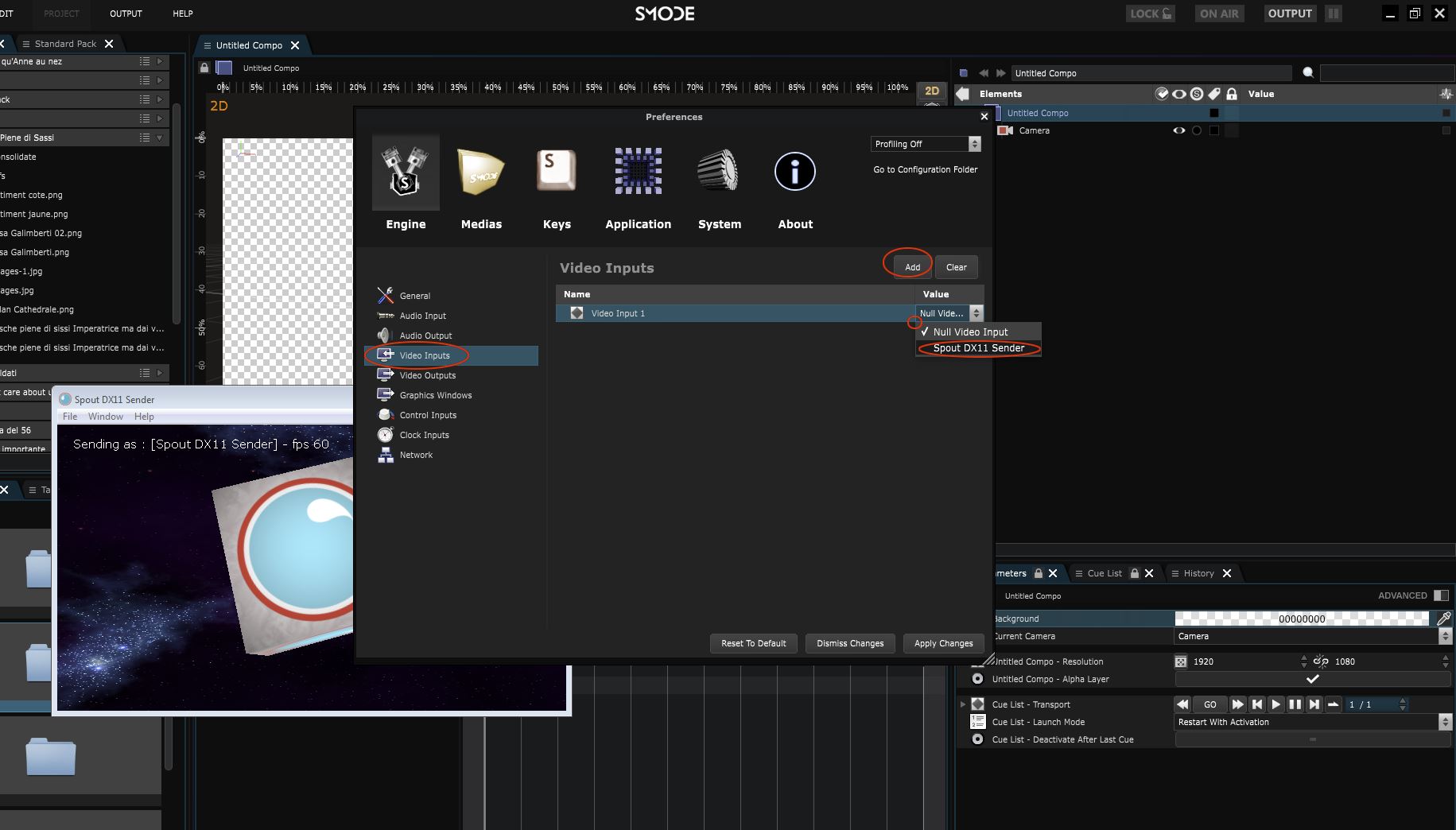1456x830 pixels.
Task: Open the OUTPUT menu
Action: click(126, 14)
